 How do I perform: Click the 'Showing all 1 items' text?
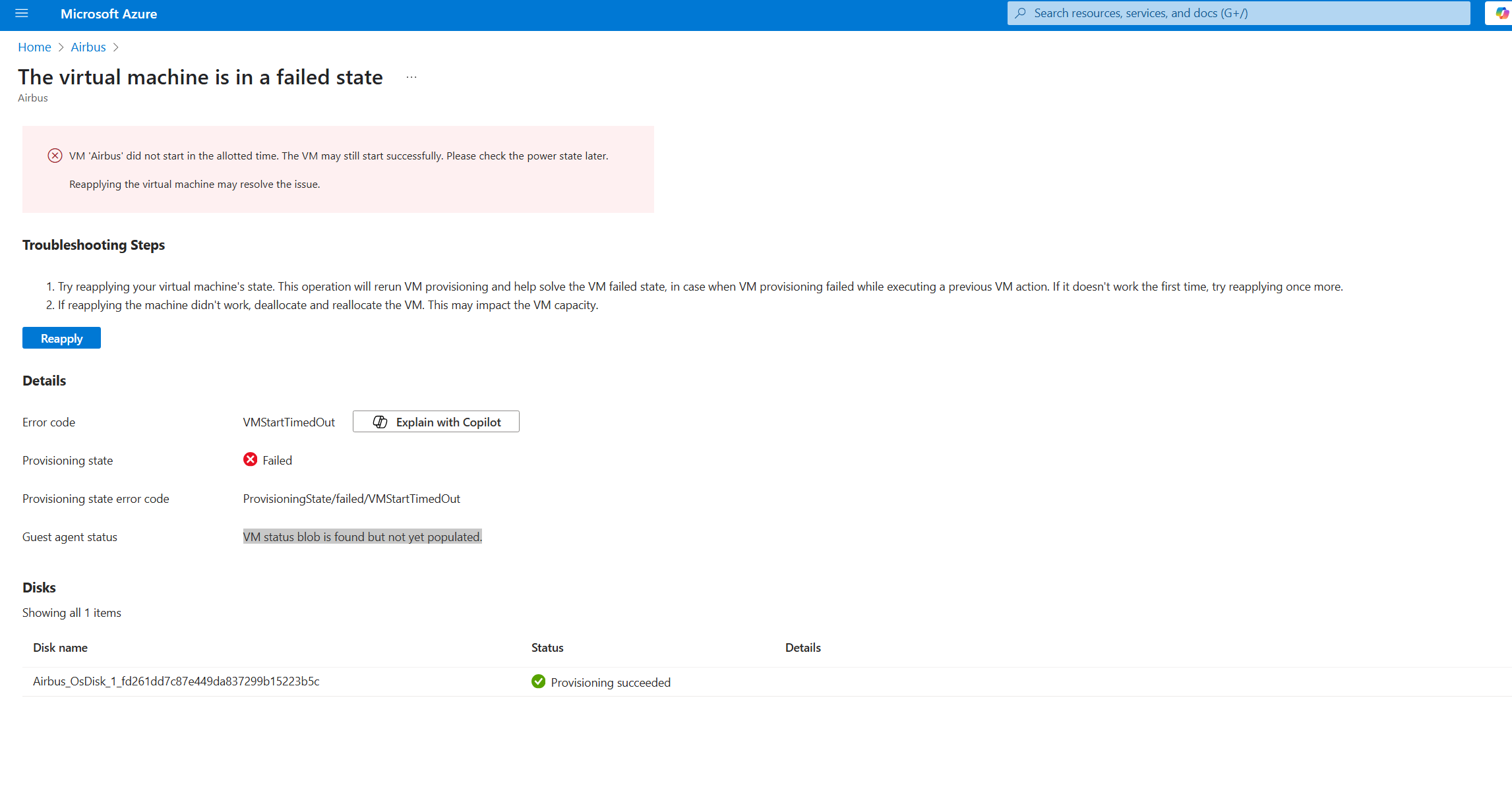click(x=72, y=612)
